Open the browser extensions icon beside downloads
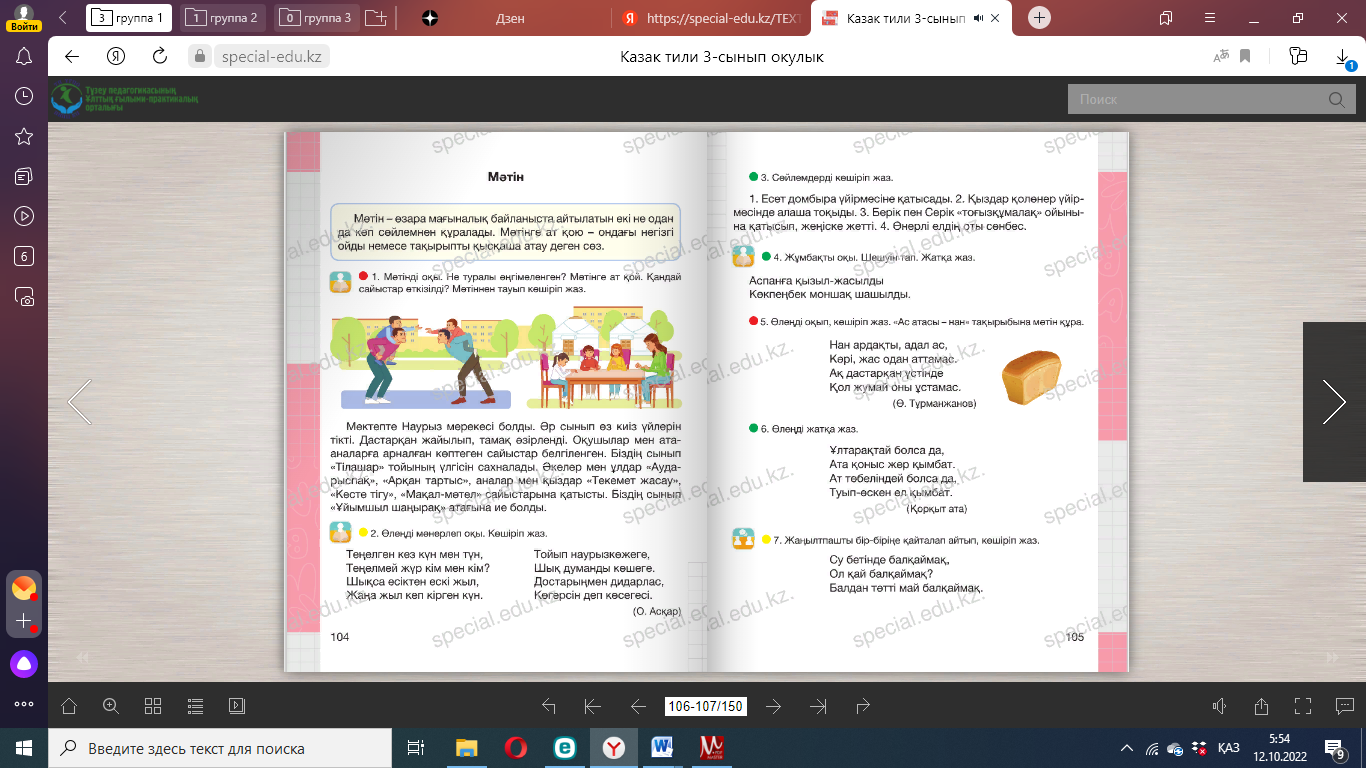The height and width of the screenshot is (768, 1366). coord(1299,56)
